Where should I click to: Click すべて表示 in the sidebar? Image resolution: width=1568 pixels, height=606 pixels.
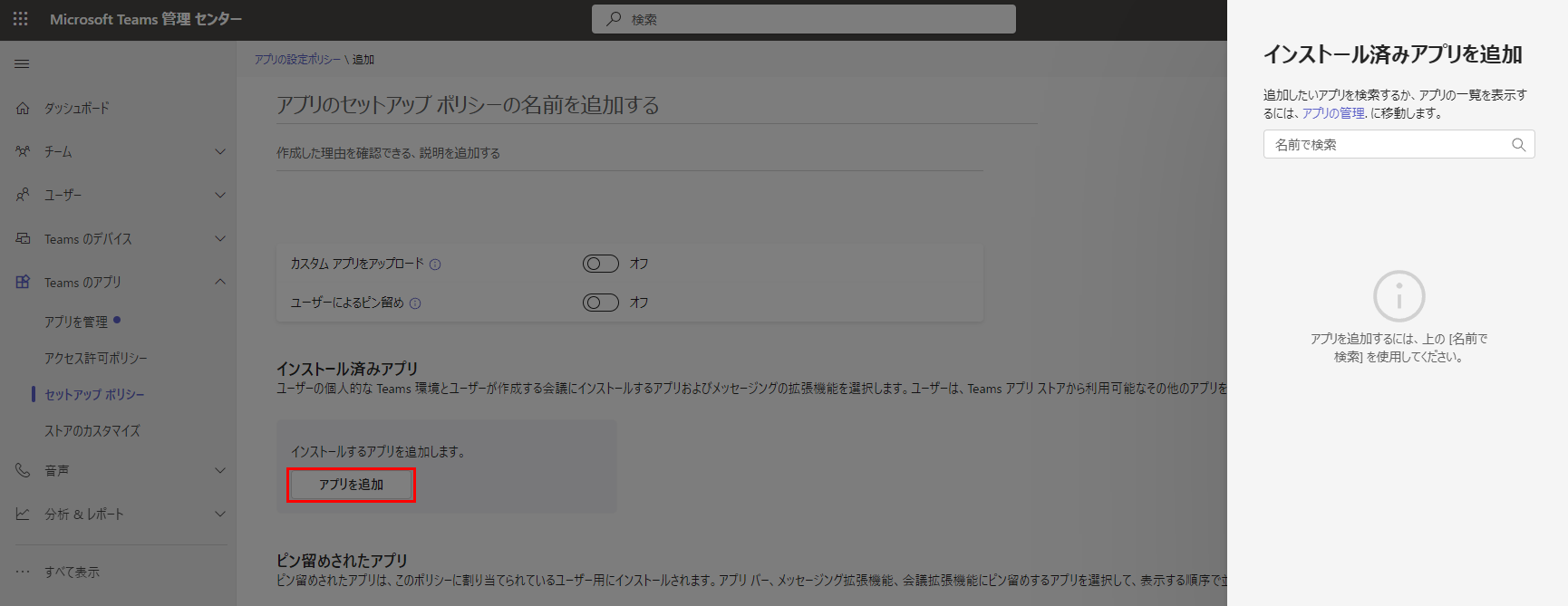point(73,572)
